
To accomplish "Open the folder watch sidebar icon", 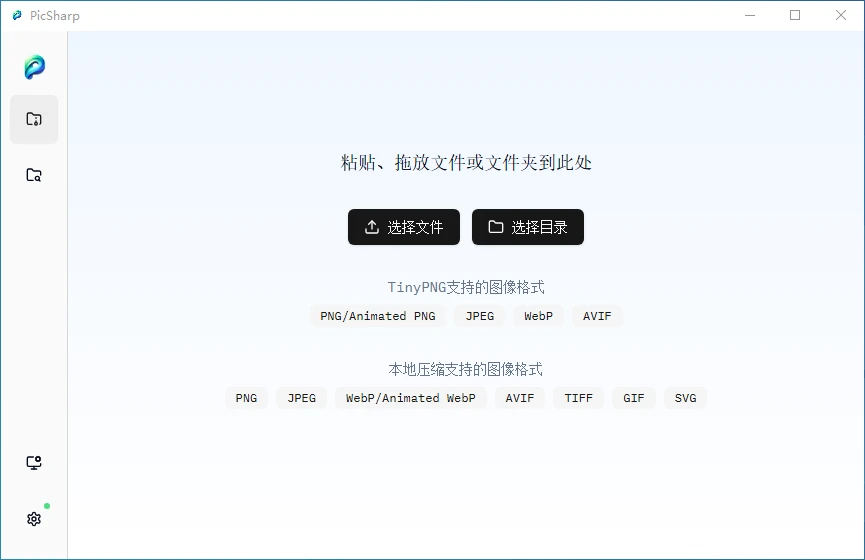I will tap(34, 175).
